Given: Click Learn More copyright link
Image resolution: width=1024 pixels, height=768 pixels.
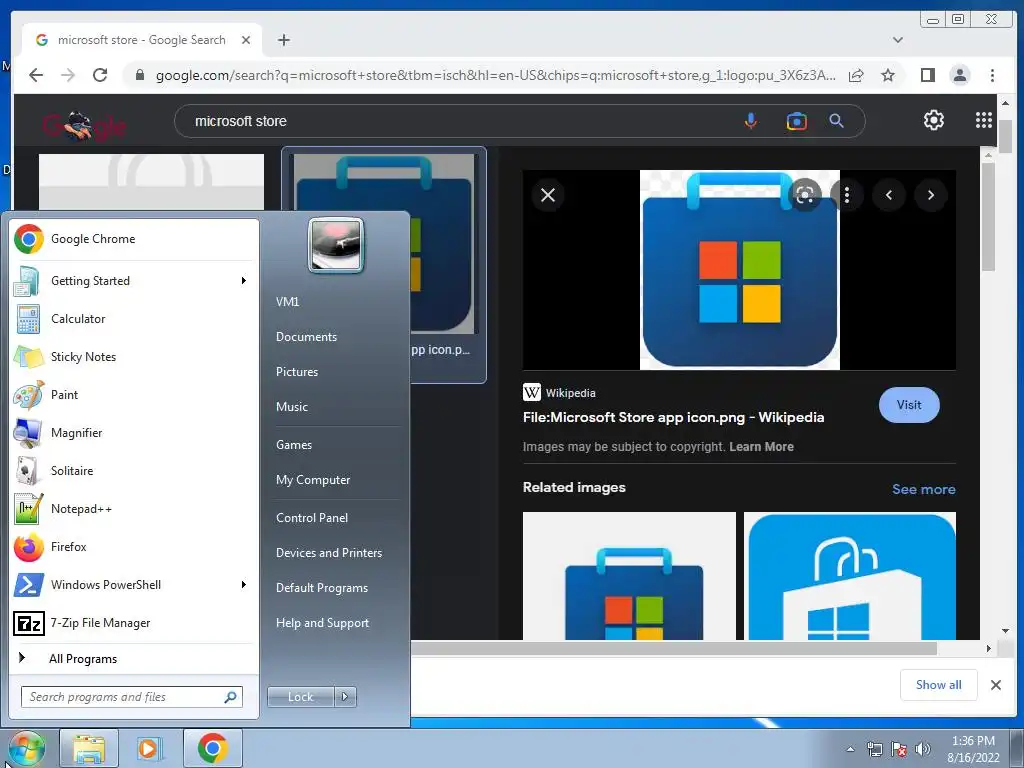Looking at the screenshot, I should [761, 447].
